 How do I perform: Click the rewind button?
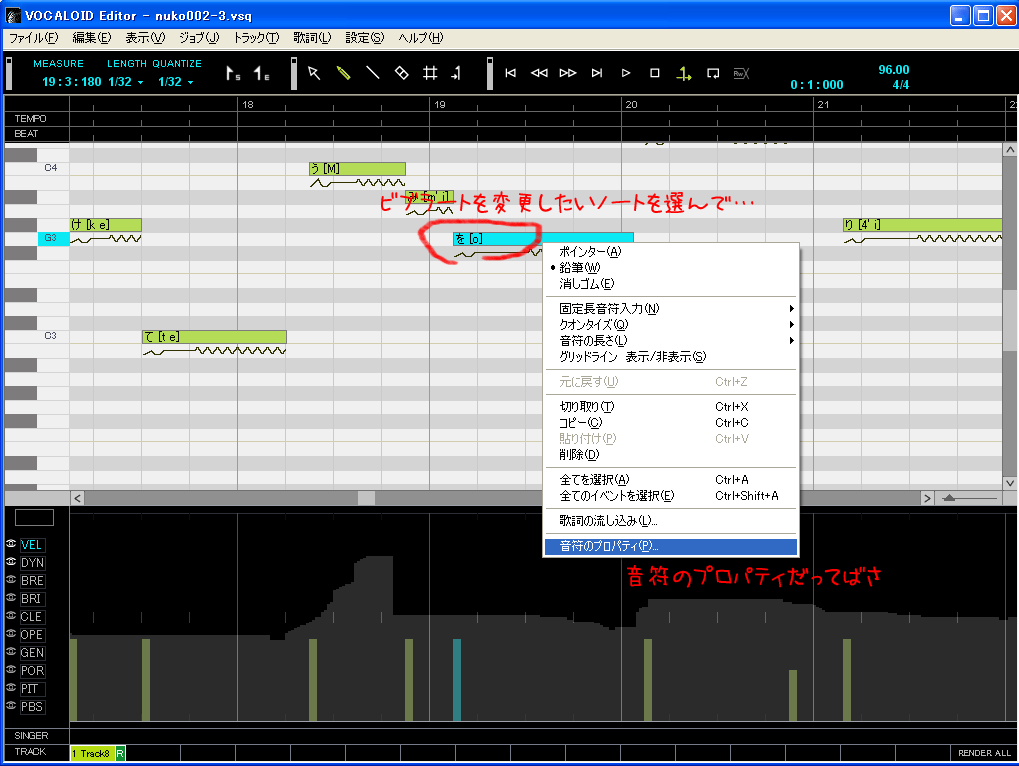point(539,73)
